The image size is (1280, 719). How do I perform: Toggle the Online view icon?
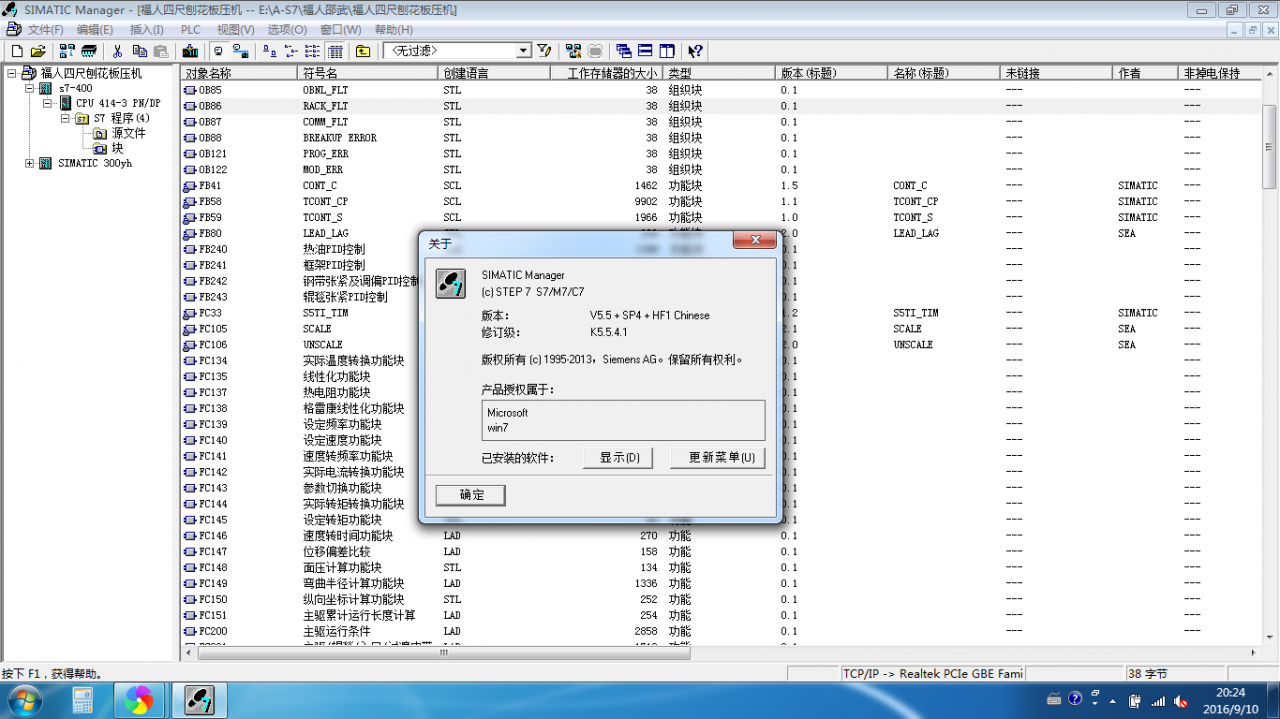[241, 50]
